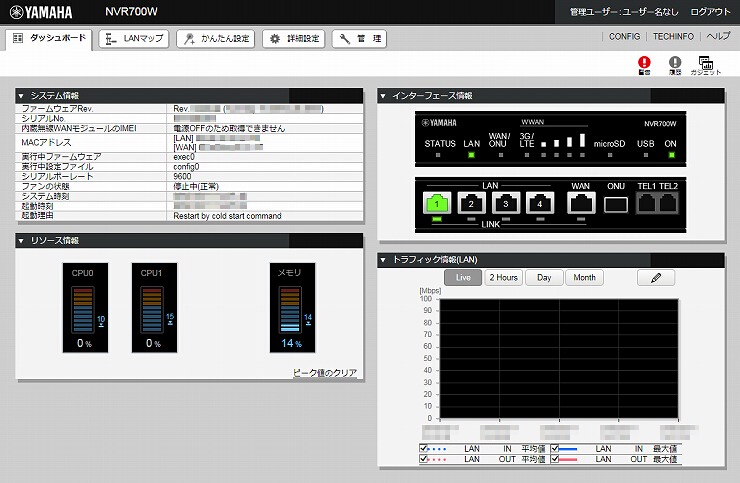Click the LAN status LED indicator
The width and height of the screenshot is (740, 483).
pyautogui.click(x=471, y=155)
